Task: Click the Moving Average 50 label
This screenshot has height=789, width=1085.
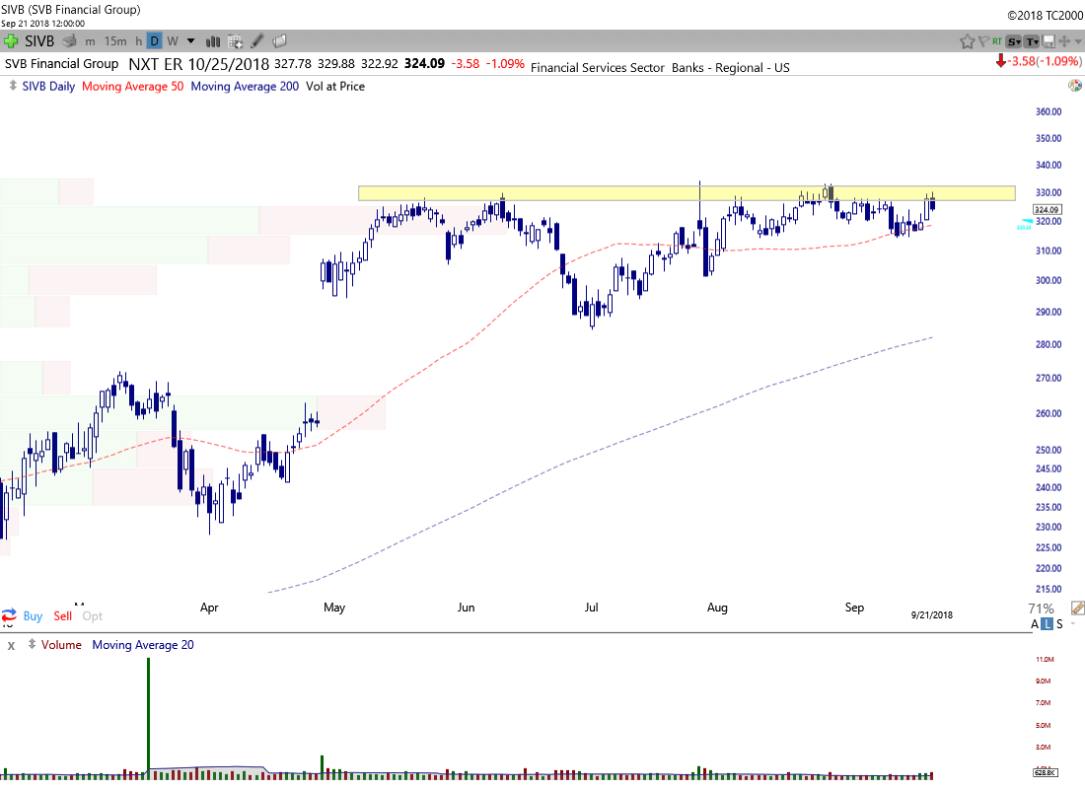Action: point(132,86)
